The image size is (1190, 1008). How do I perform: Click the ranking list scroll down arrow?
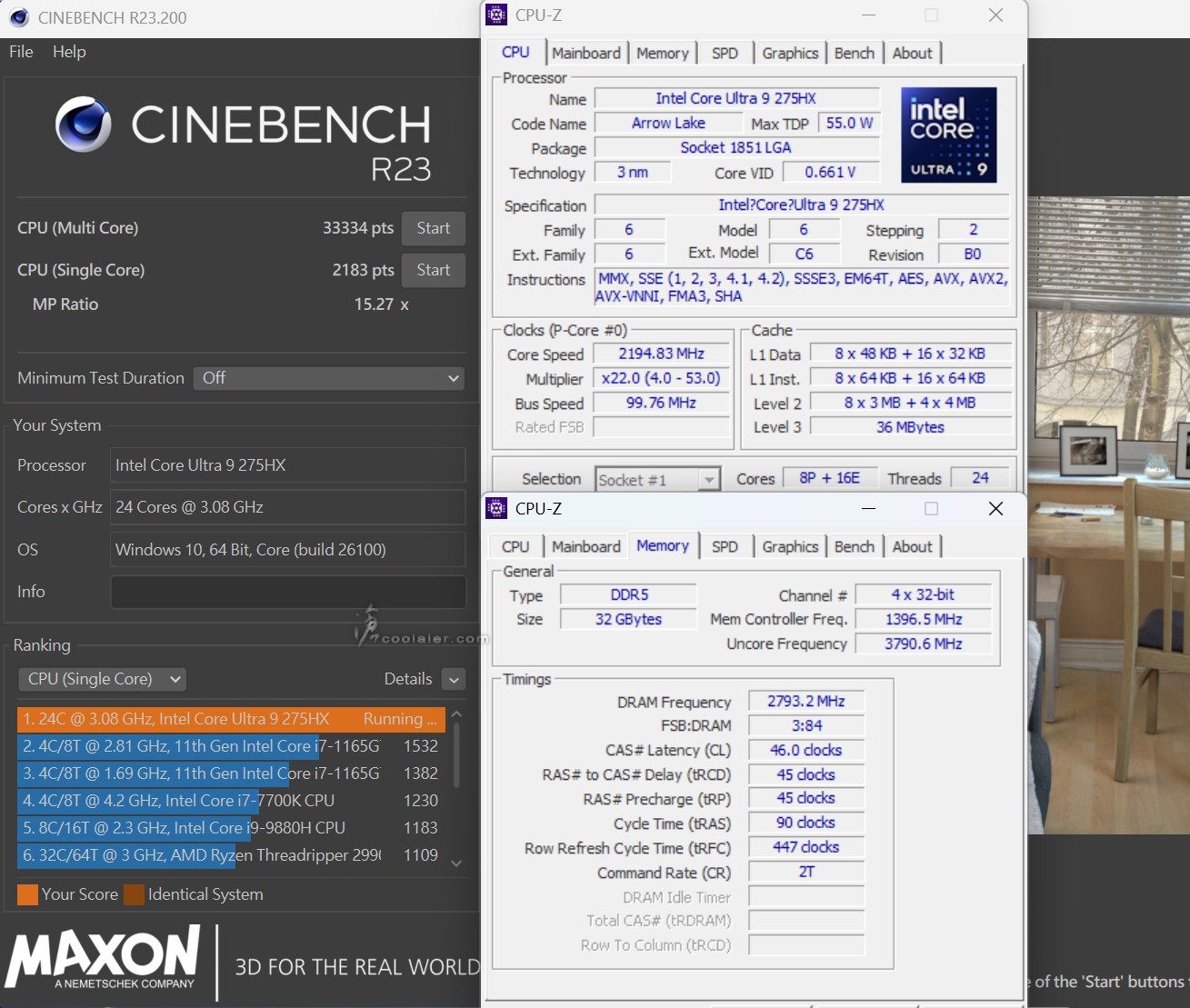pyautogui.click(x=456, y=863)
